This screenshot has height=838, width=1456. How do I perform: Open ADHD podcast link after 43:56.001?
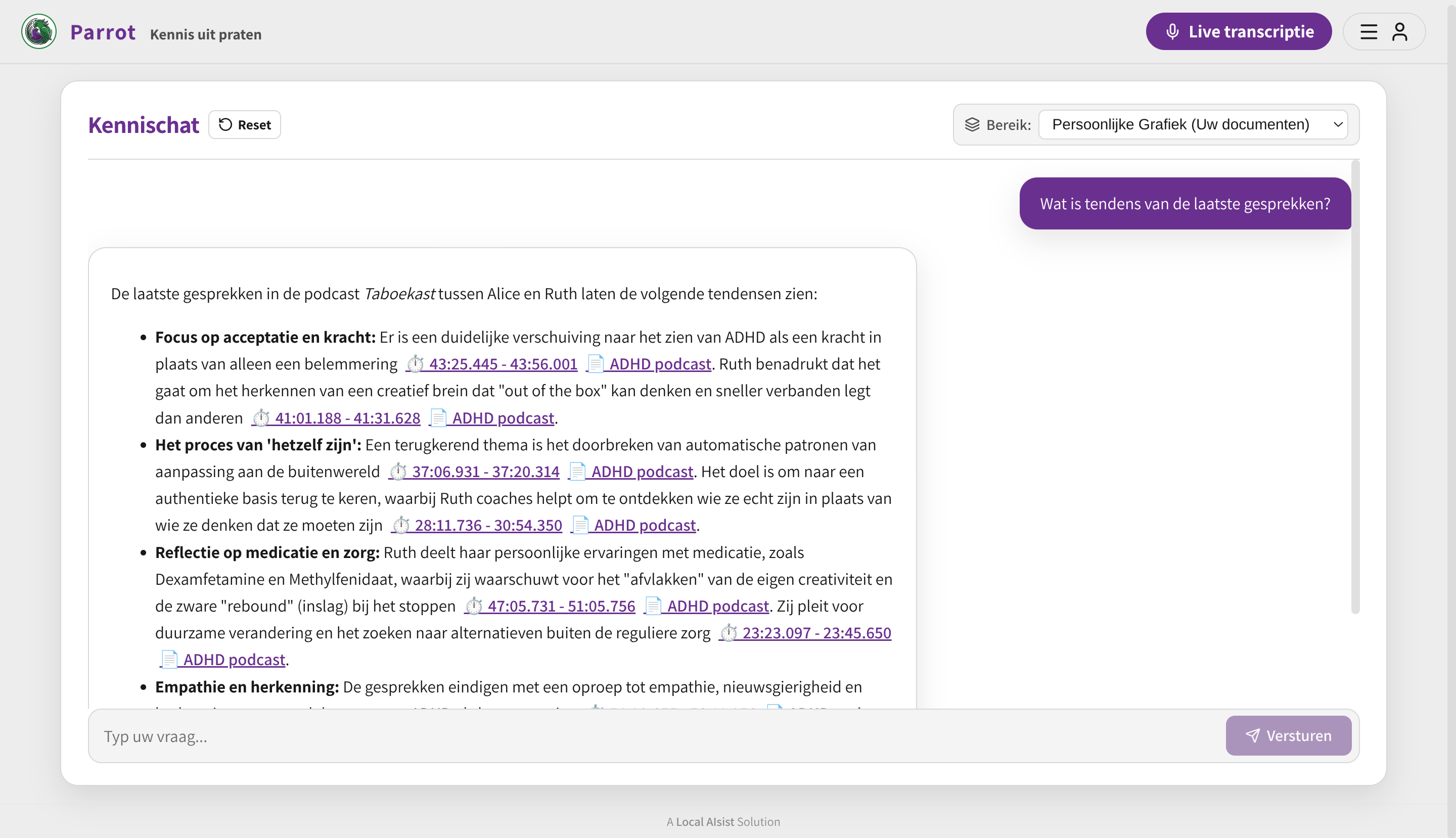(x=649, y=364)
